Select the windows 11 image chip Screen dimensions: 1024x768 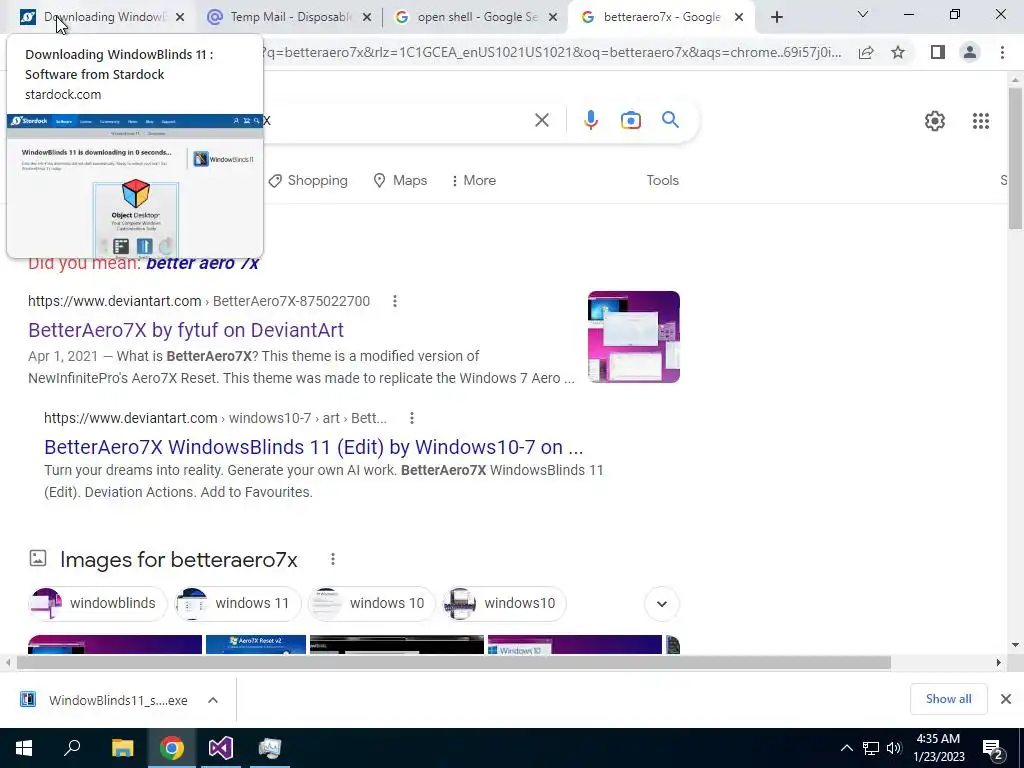click(x=238, y=603)
